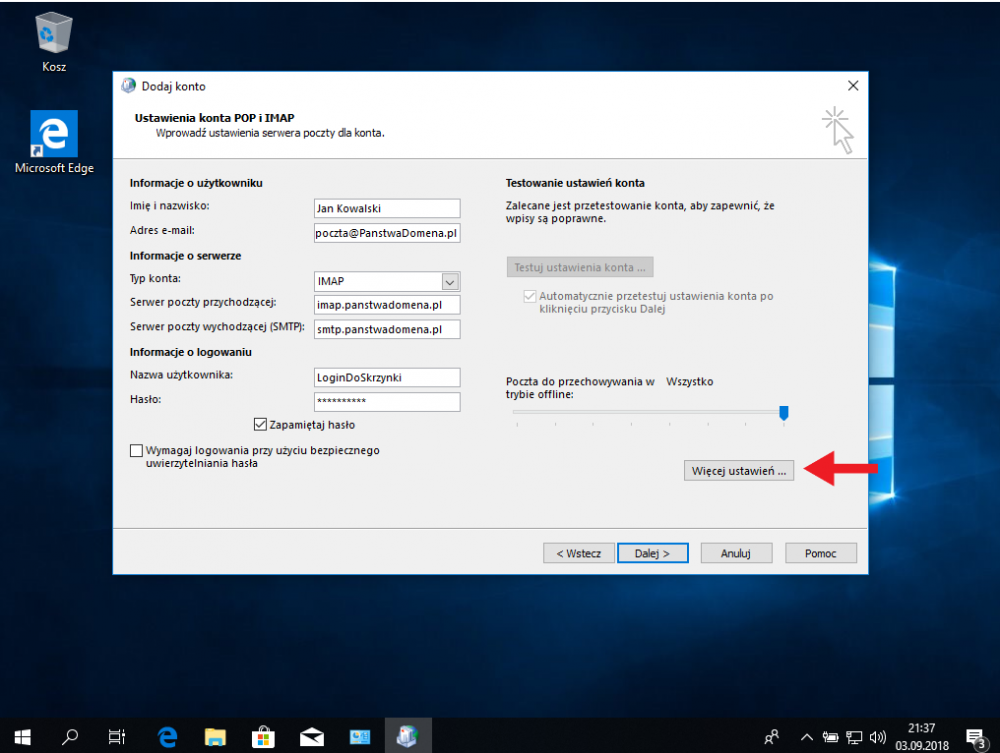Click the Wszystko offline value label

pyautogui.click(x=689, y=381)
